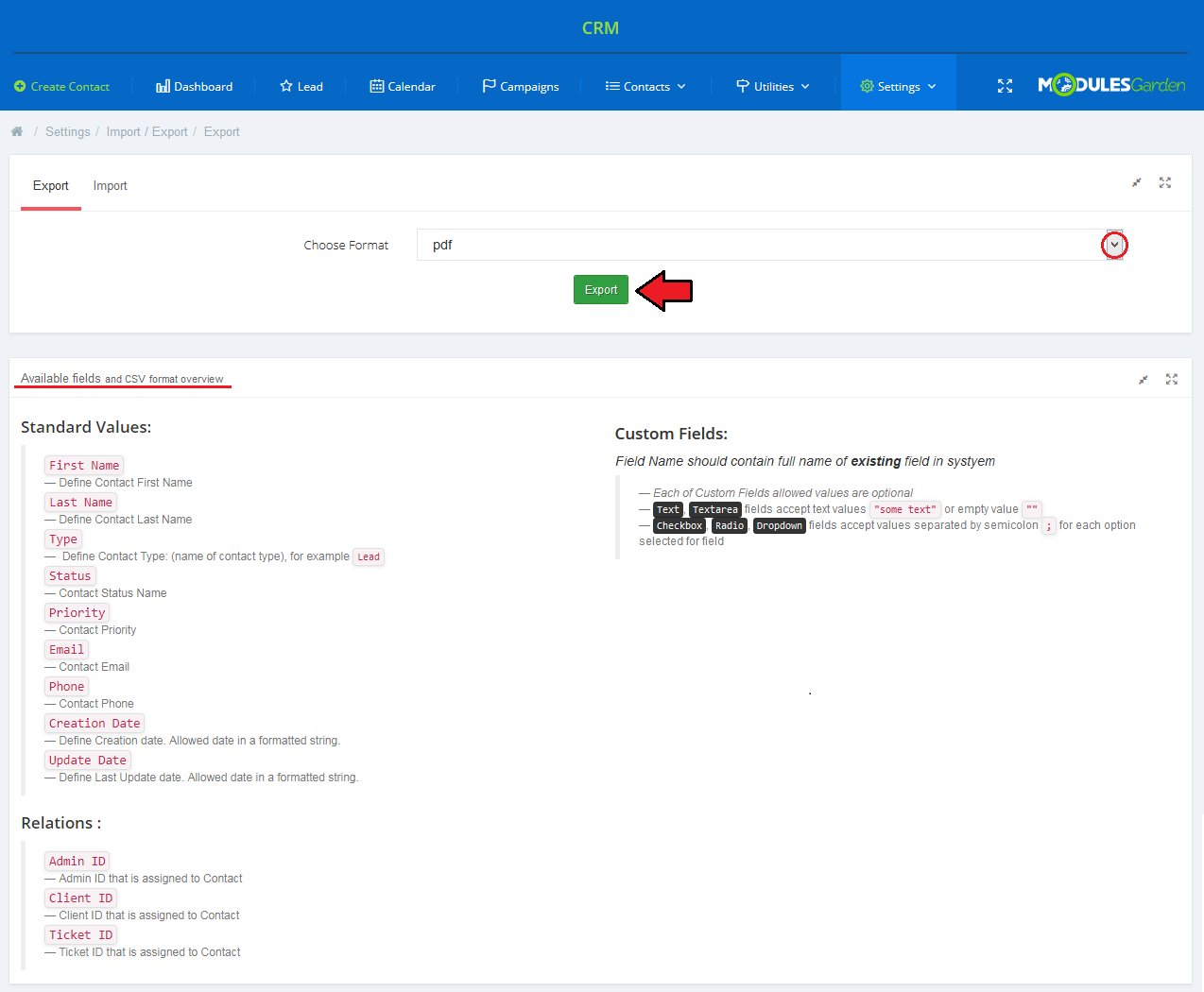This screenshot has width=1204, height=992.
Task: Click the dark Dropdown field-type tag
Action: point(780,526)
